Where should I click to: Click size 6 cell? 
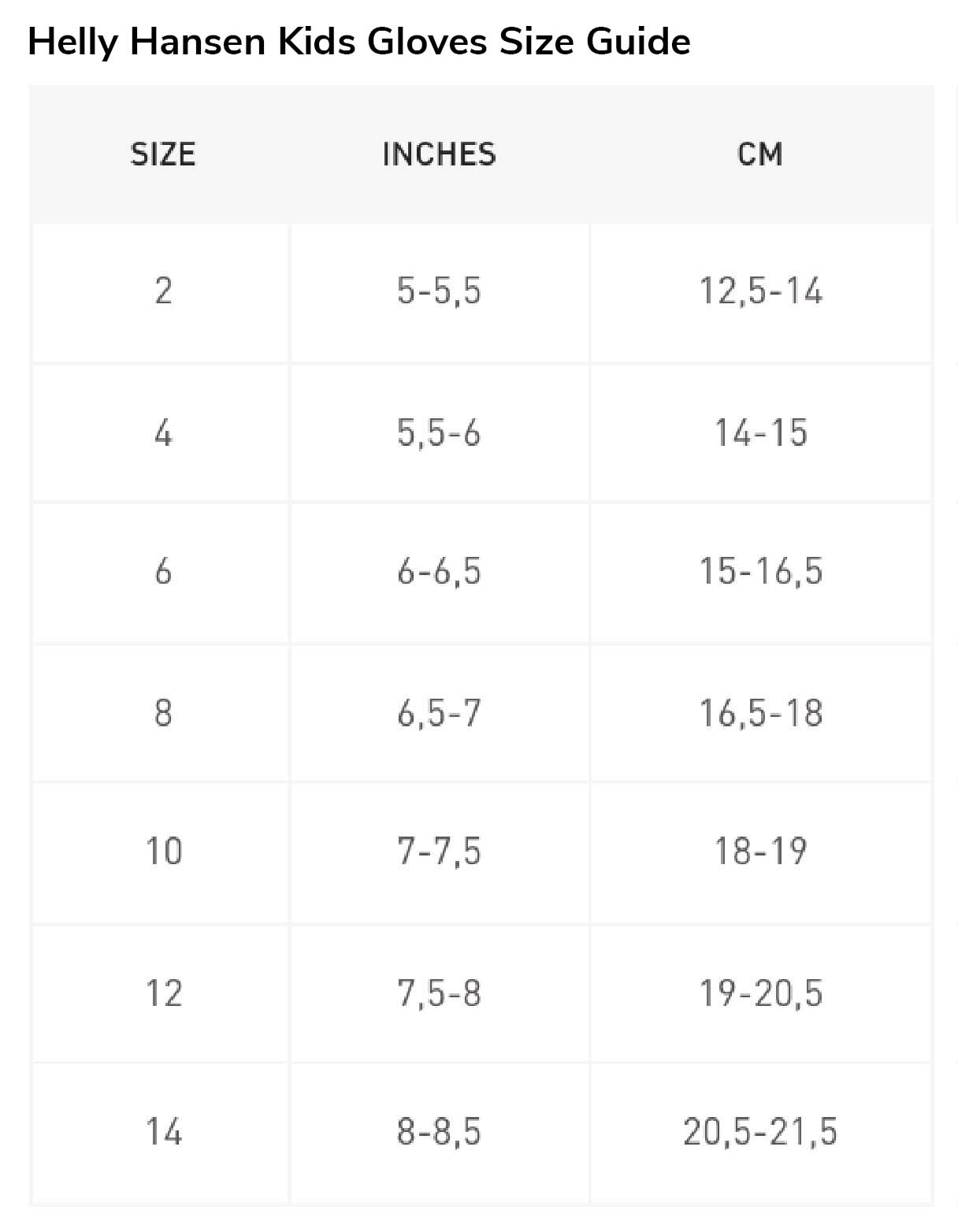[x=161, y=573]
